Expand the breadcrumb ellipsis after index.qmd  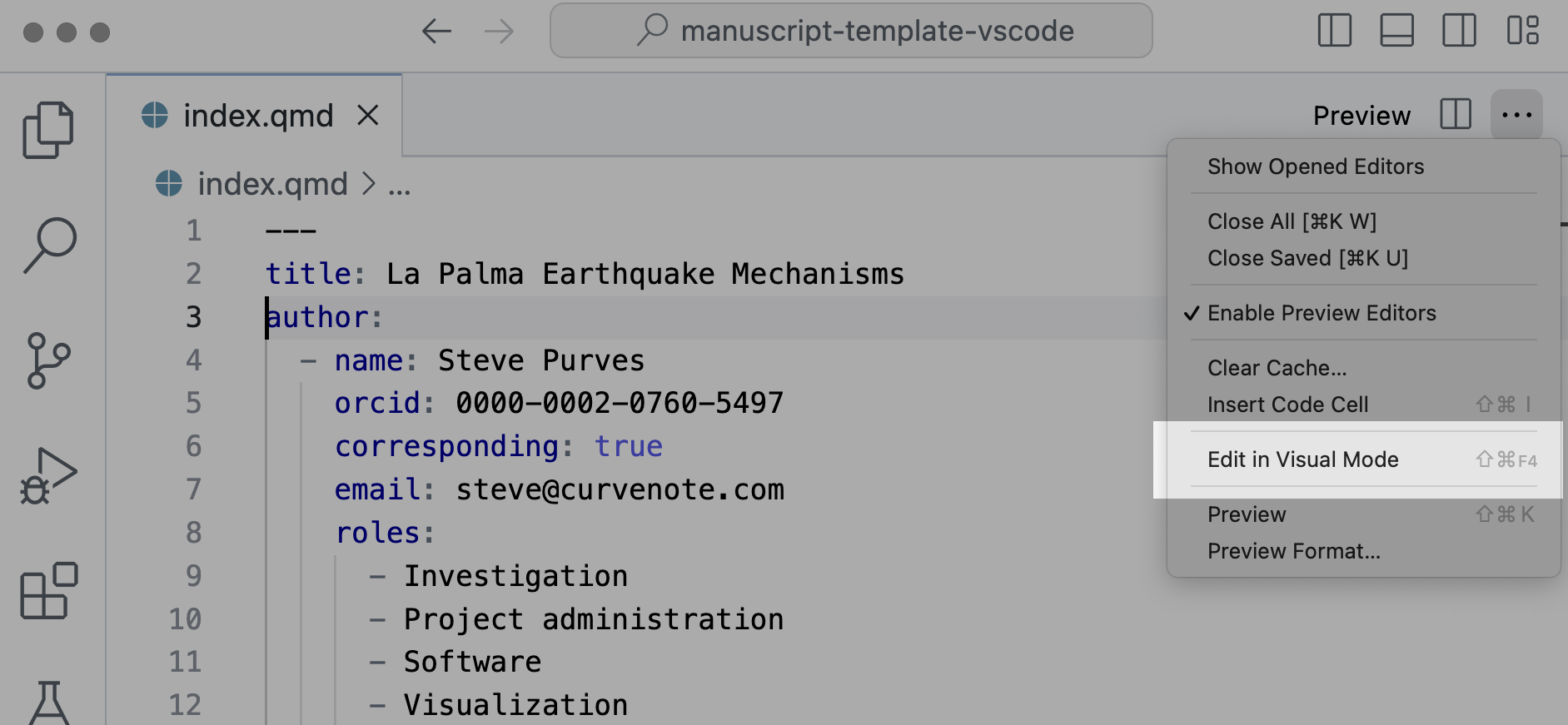click(398, 184)
